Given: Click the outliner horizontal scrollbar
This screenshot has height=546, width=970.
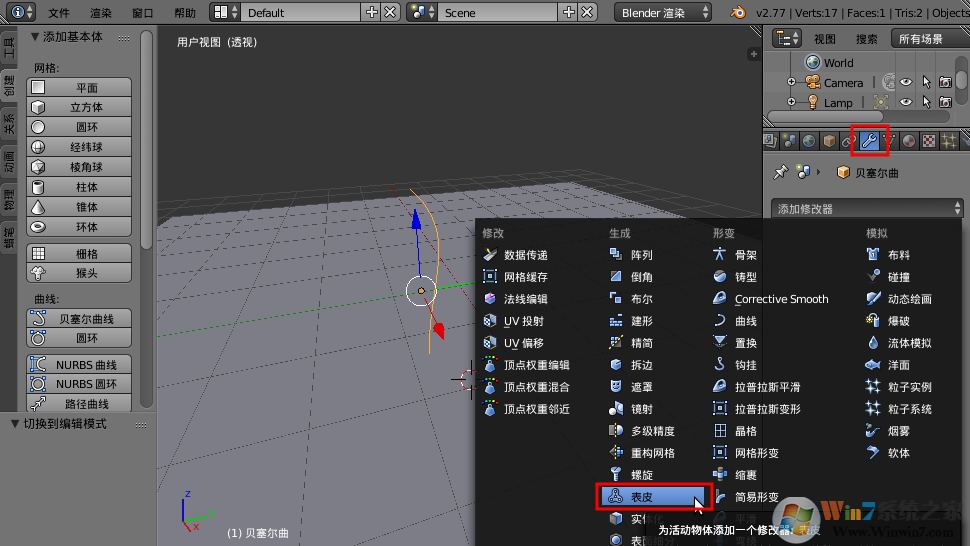Looking at the screenshot, I should click(826, 117).
